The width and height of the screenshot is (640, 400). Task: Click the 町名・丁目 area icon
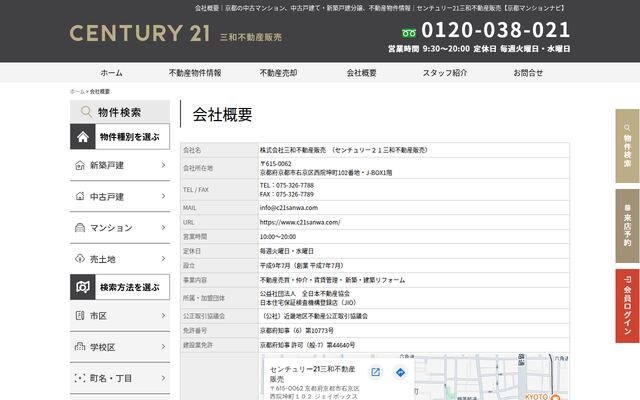pos(80,378)
